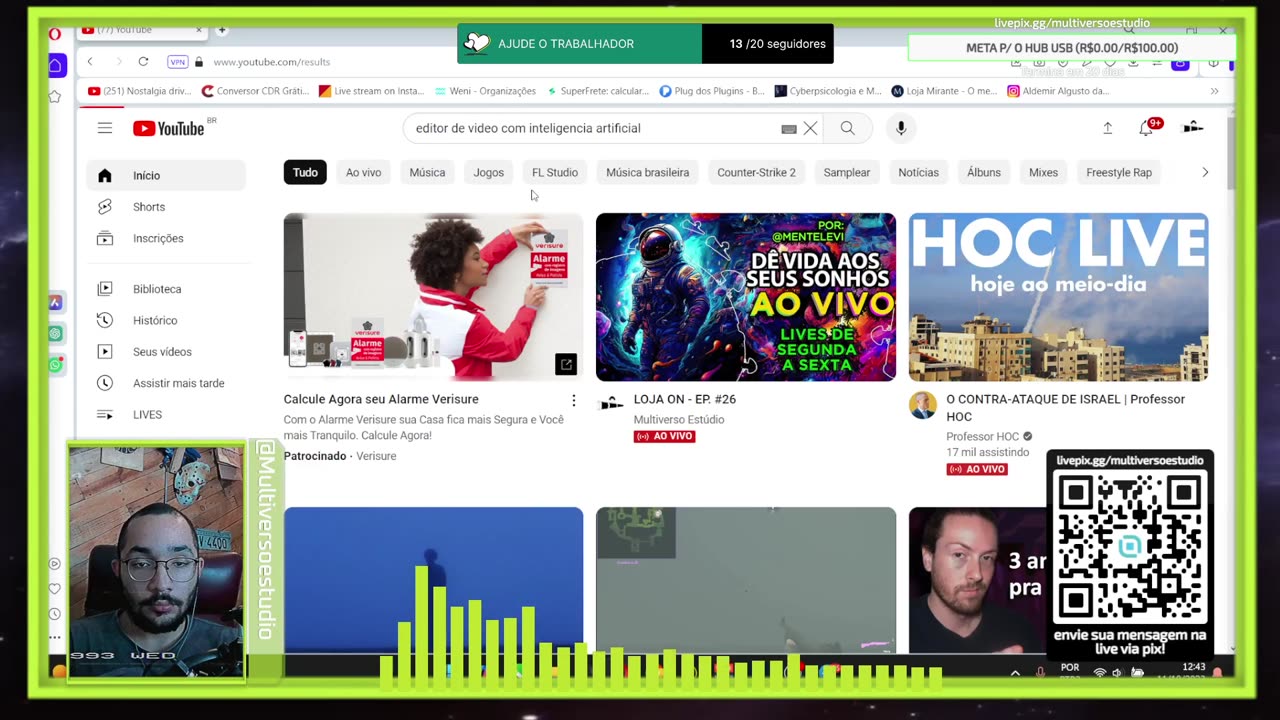
Task: Click the magnifier search button
Action: click(847, 128)
